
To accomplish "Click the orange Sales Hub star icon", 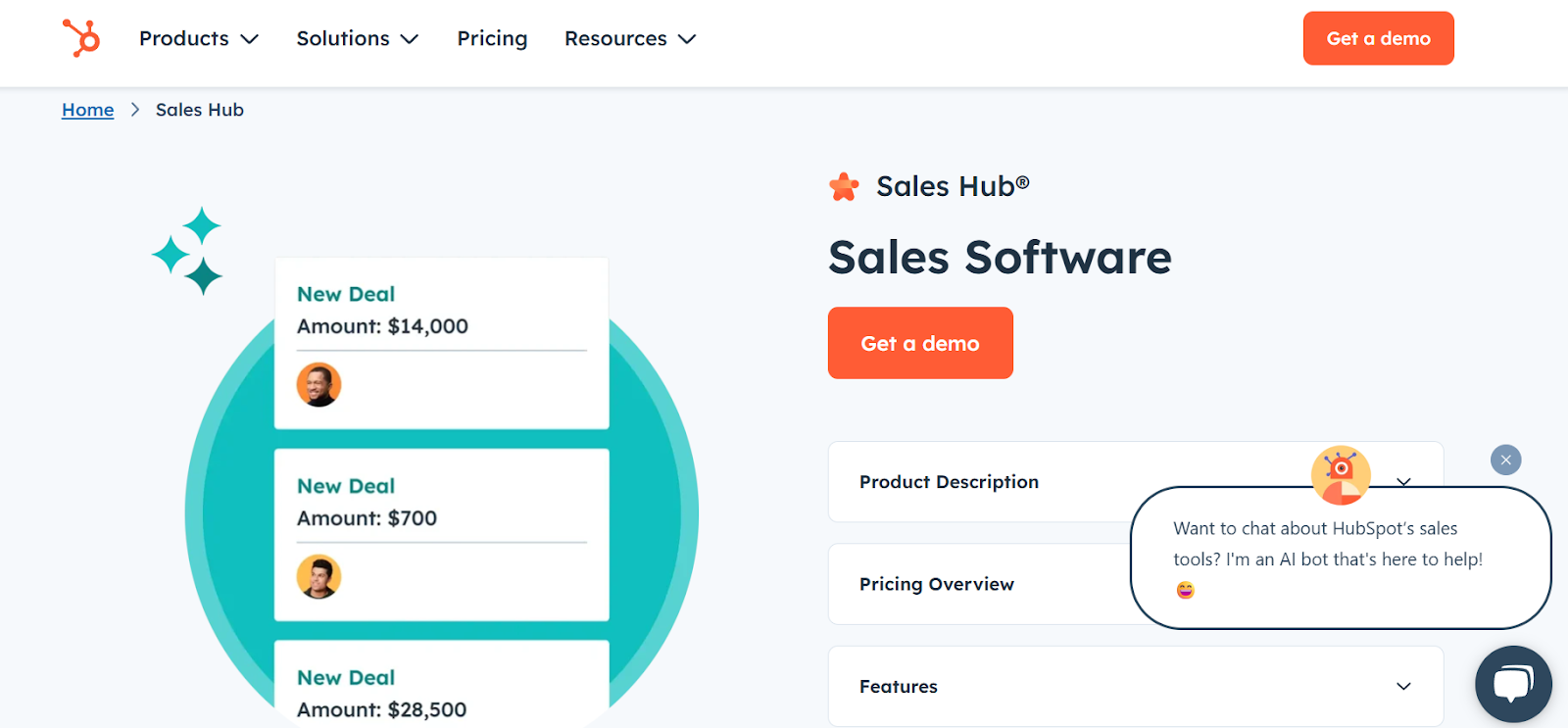I will (x=844, y=186).
